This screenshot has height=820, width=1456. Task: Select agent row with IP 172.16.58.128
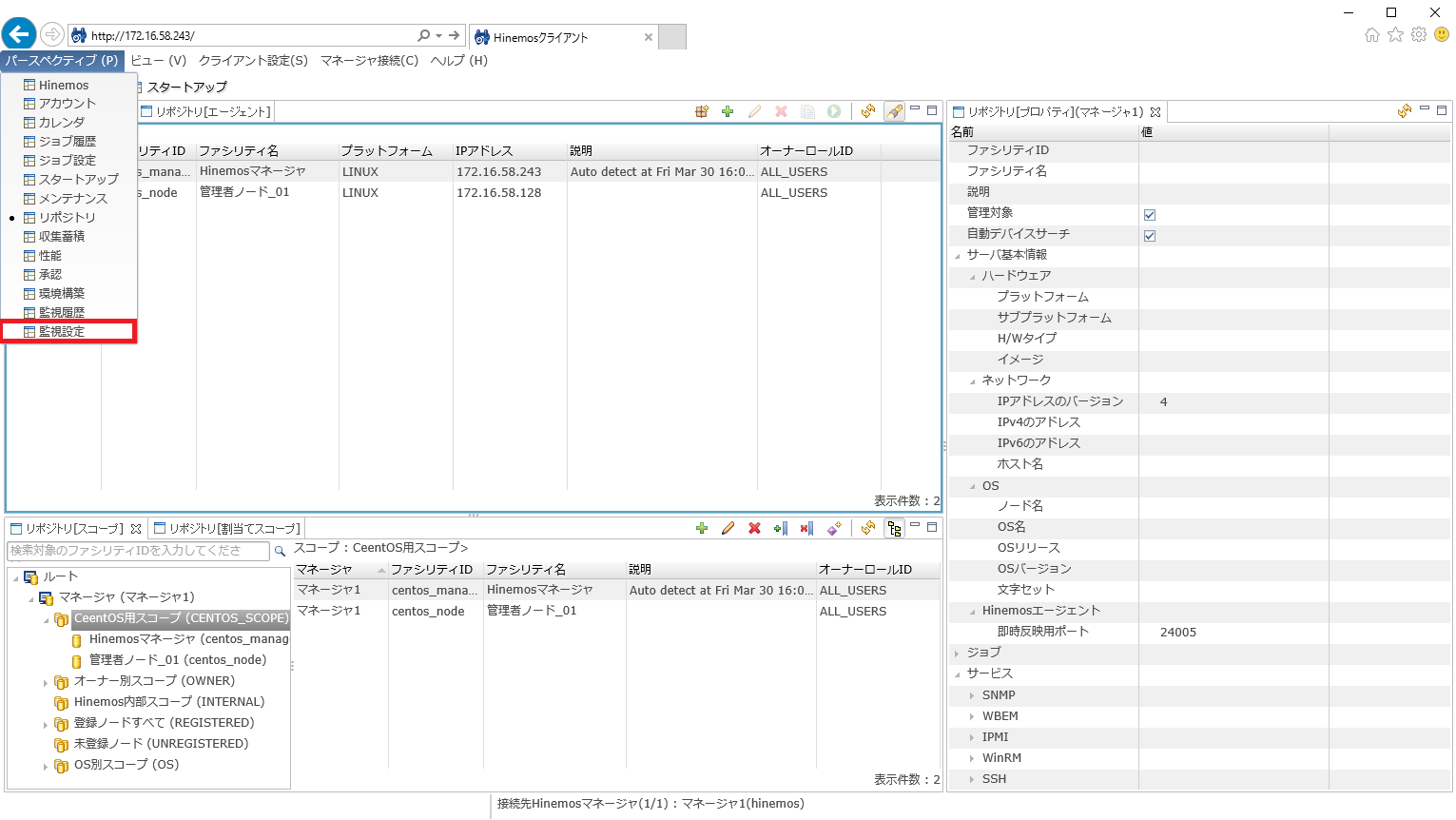[473, 192]
